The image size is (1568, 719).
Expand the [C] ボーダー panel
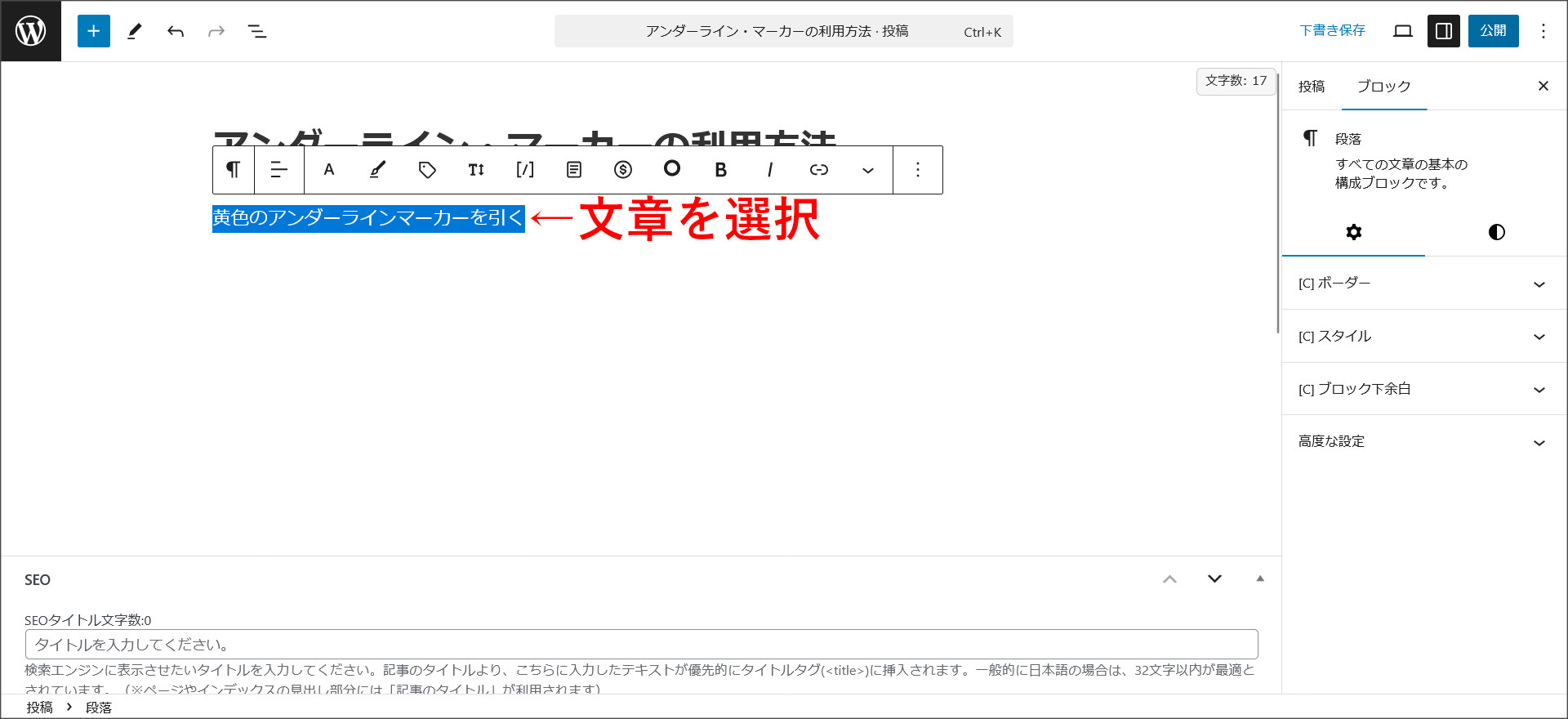click(x=1424, y=284)
